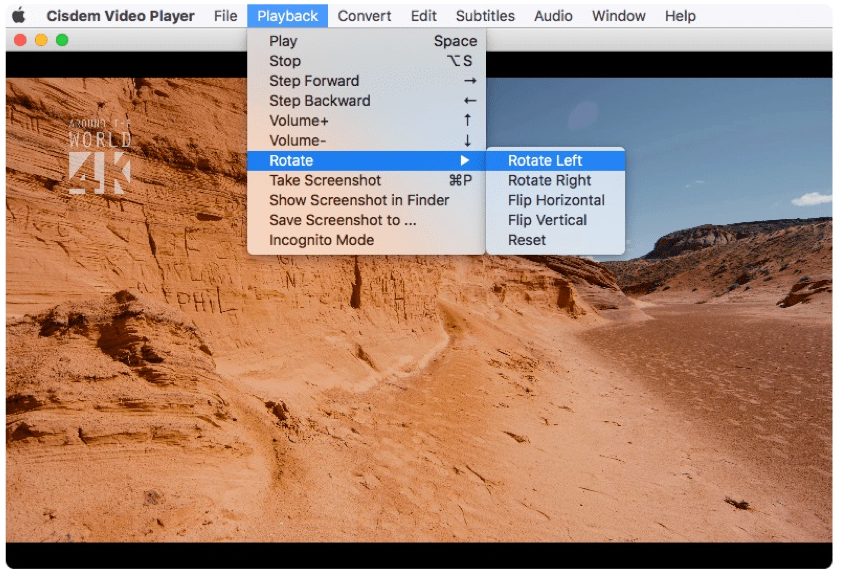The width and height of the screenshot is (849, 577).
Task: Open the Edit menu
Action: 423,16
